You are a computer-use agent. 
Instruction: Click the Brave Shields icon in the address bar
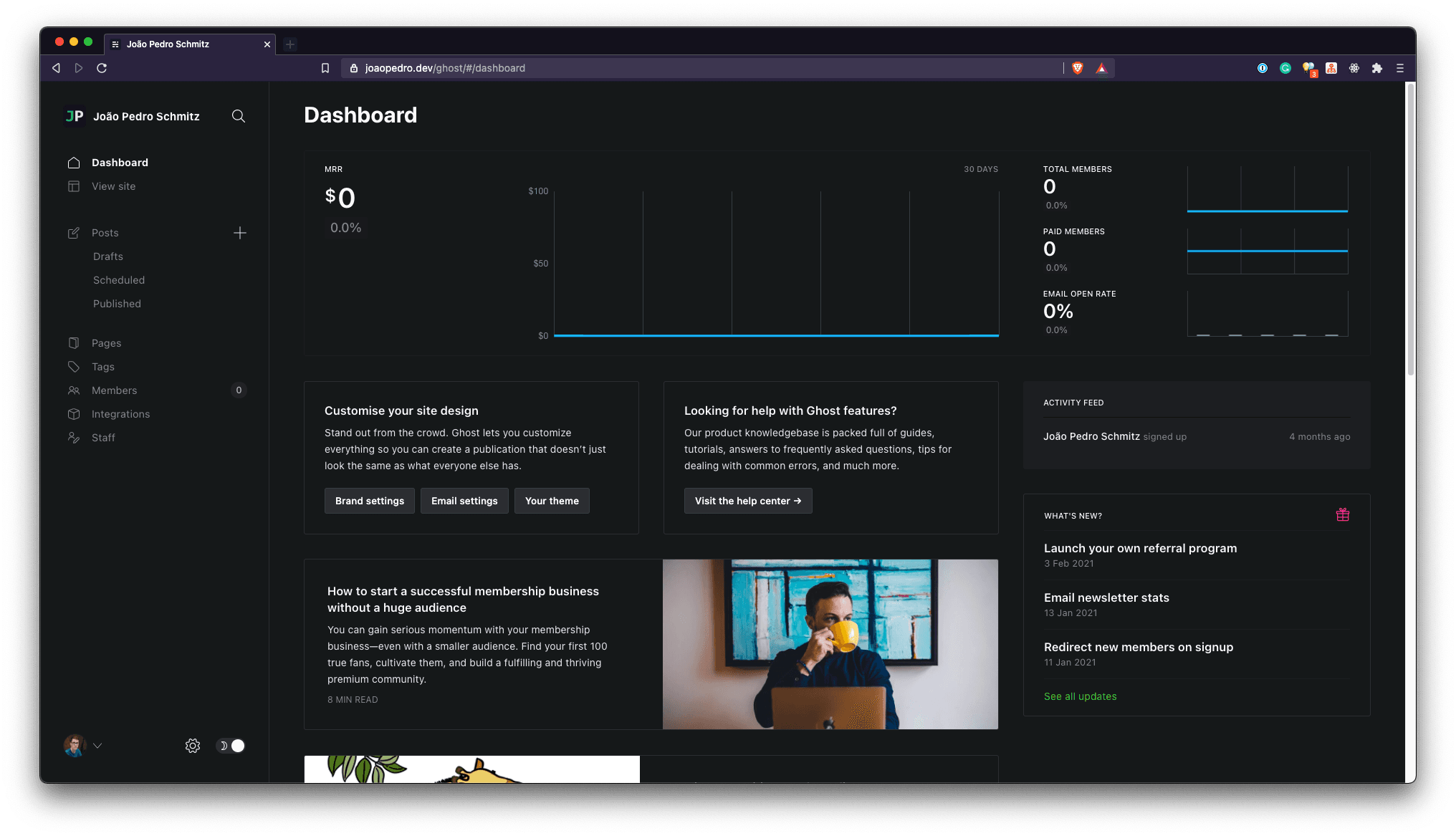(1077, 68)
